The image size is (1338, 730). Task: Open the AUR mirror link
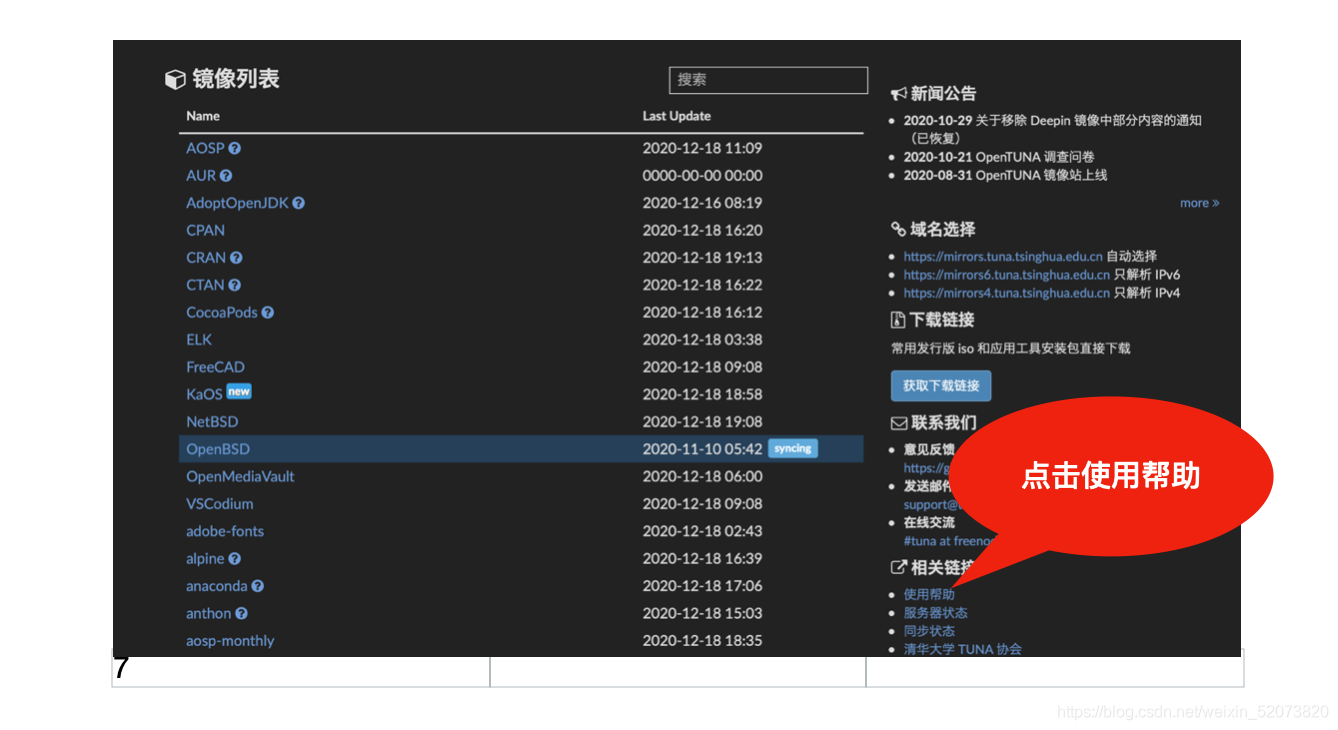coord(201,175)
